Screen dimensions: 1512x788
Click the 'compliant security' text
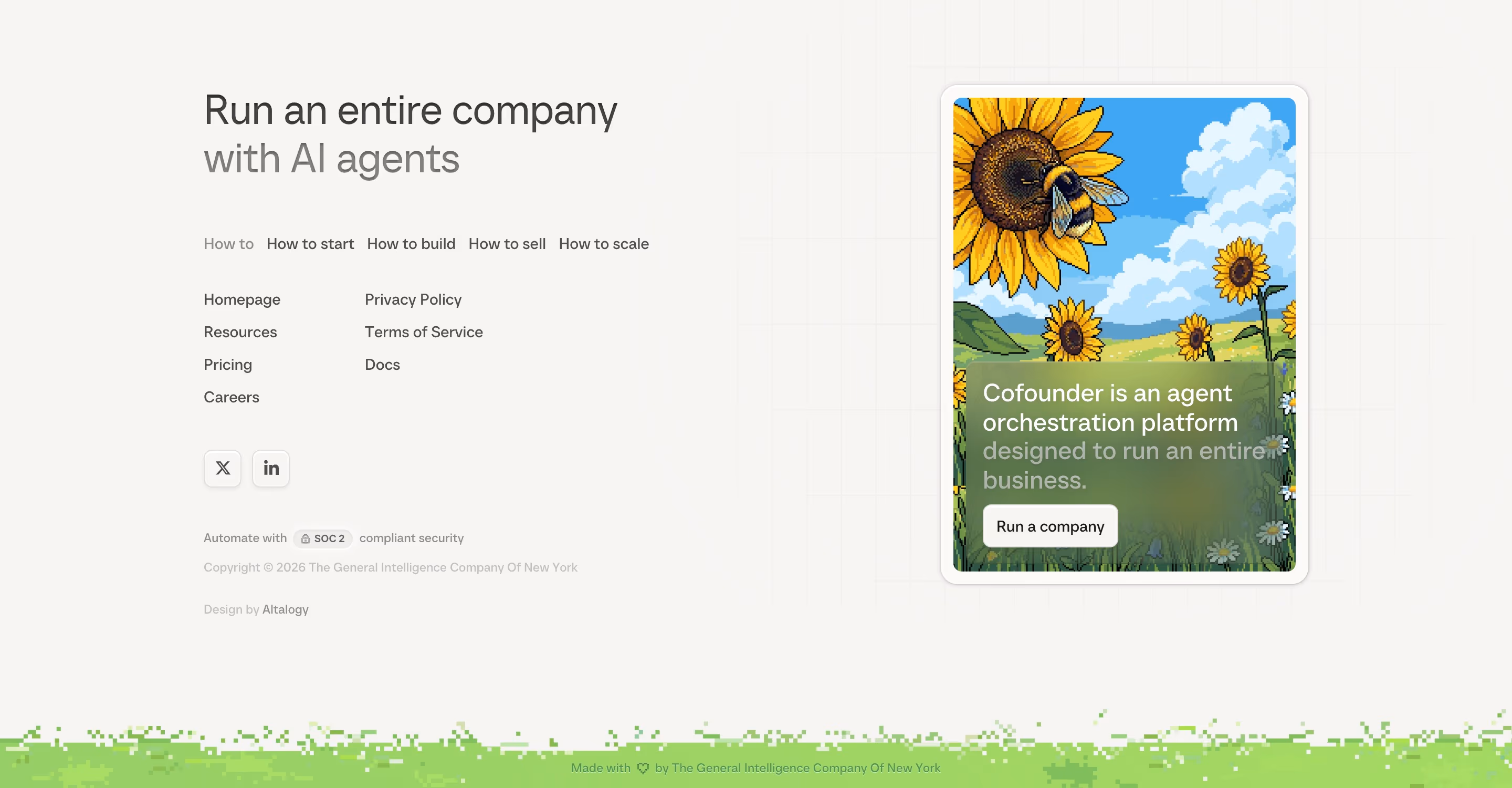click(412, 538)
